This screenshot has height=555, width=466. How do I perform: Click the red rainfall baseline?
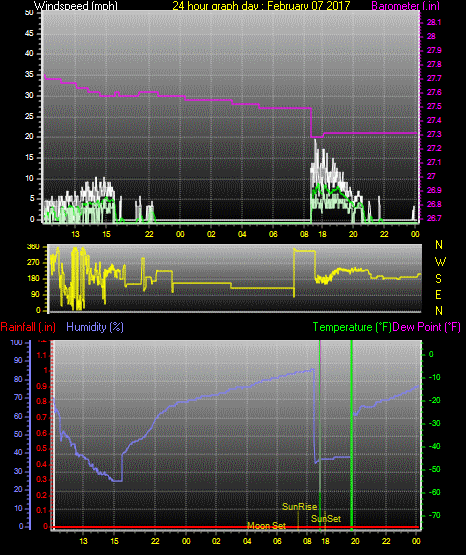click(236, 527)
